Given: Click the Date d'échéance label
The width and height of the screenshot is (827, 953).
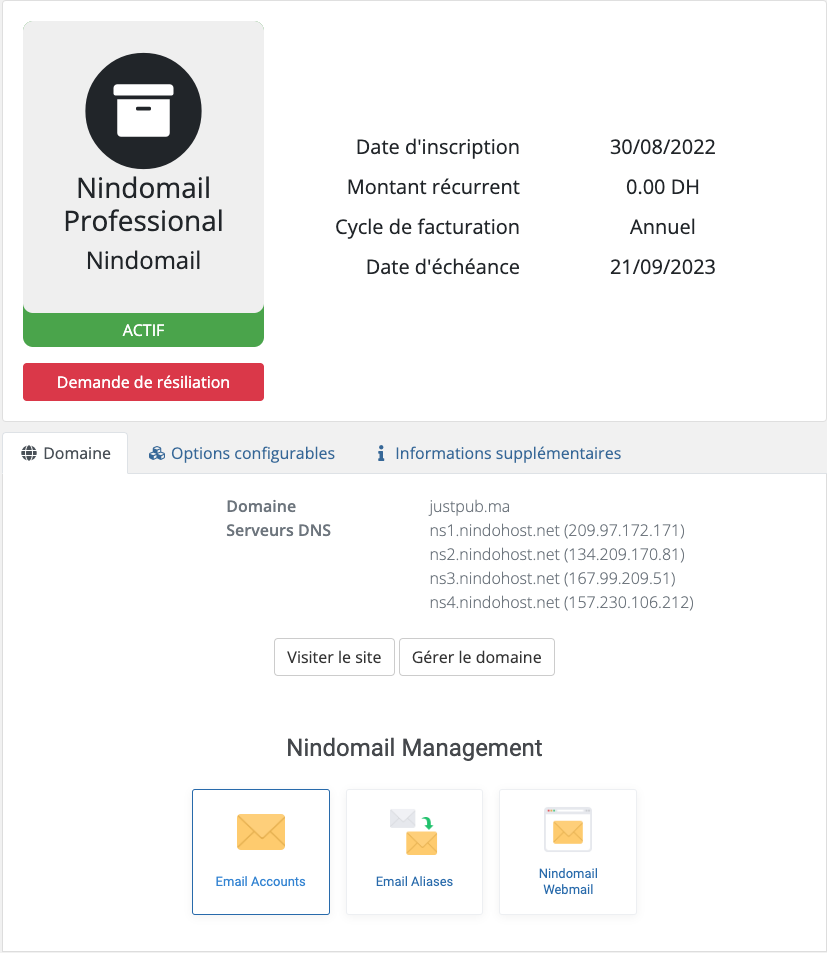Looking at the screenshot, I should pos(443,267).
